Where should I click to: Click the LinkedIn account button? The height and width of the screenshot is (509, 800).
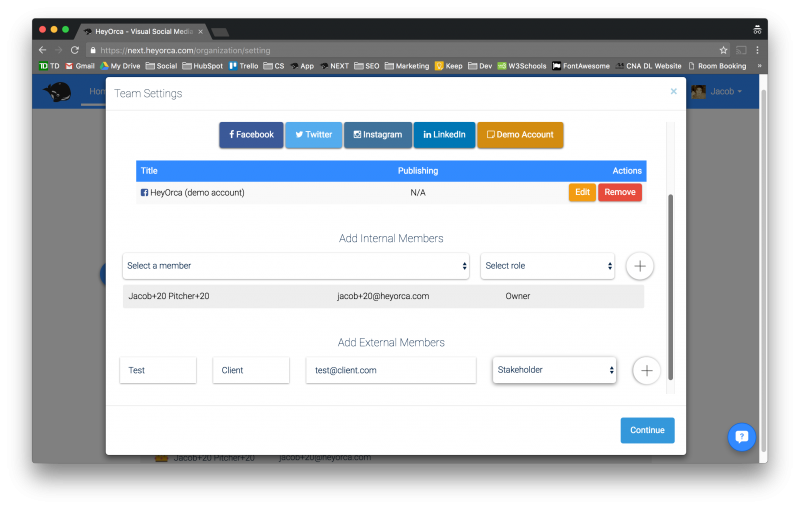pyautogui.click(x=444, y=135)
